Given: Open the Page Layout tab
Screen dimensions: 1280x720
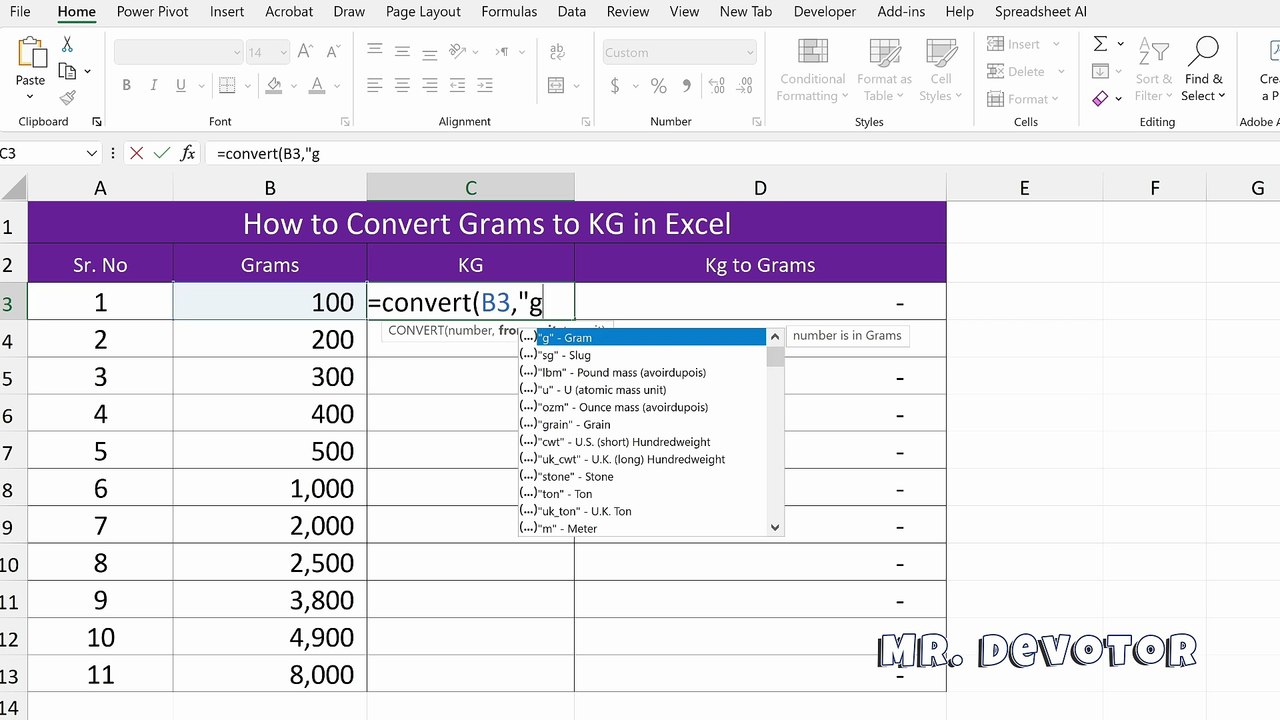Looking at the screenshot, I should pos(423,12).
